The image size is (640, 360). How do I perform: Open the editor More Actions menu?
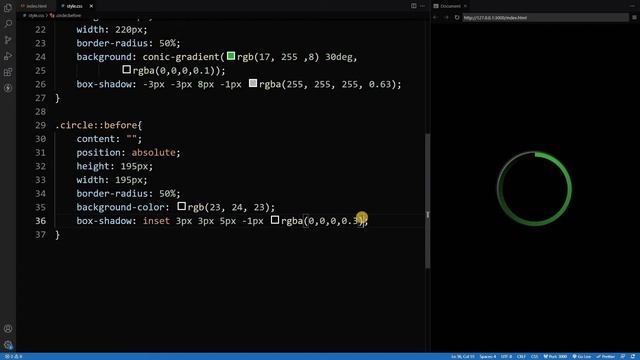pos(422,6)
